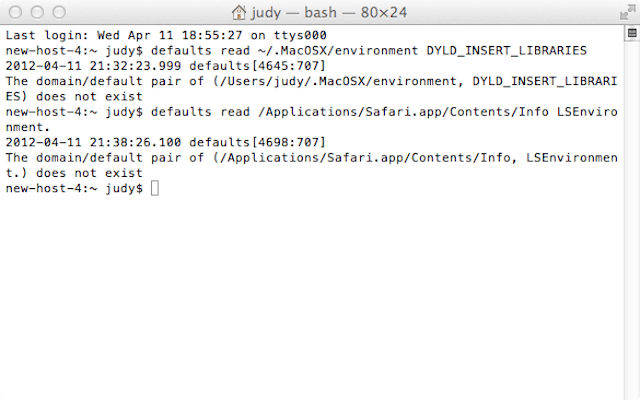The width and height of the screenshot is (640, 400).
Task: Click the LSEnvironmen error message line
Action: 311,158
